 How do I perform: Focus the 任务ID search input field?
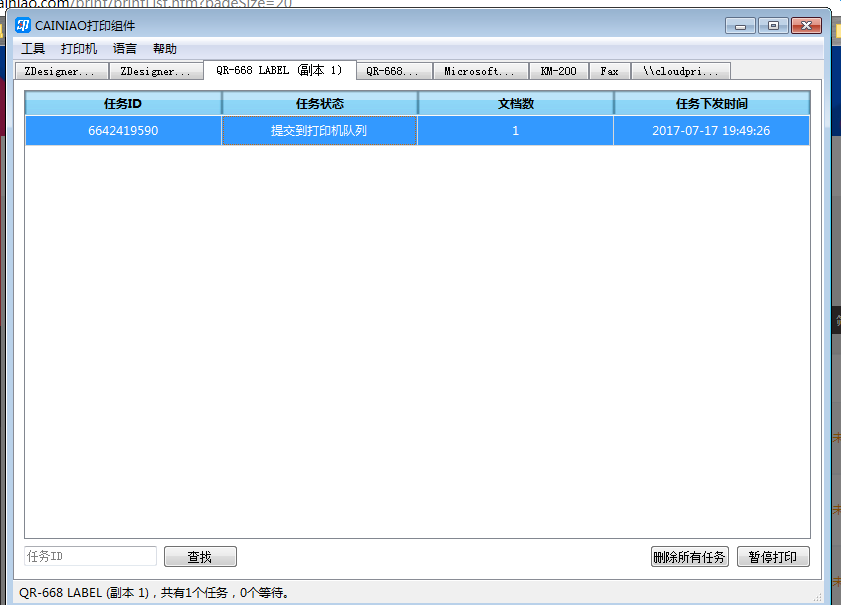point(91,556)
